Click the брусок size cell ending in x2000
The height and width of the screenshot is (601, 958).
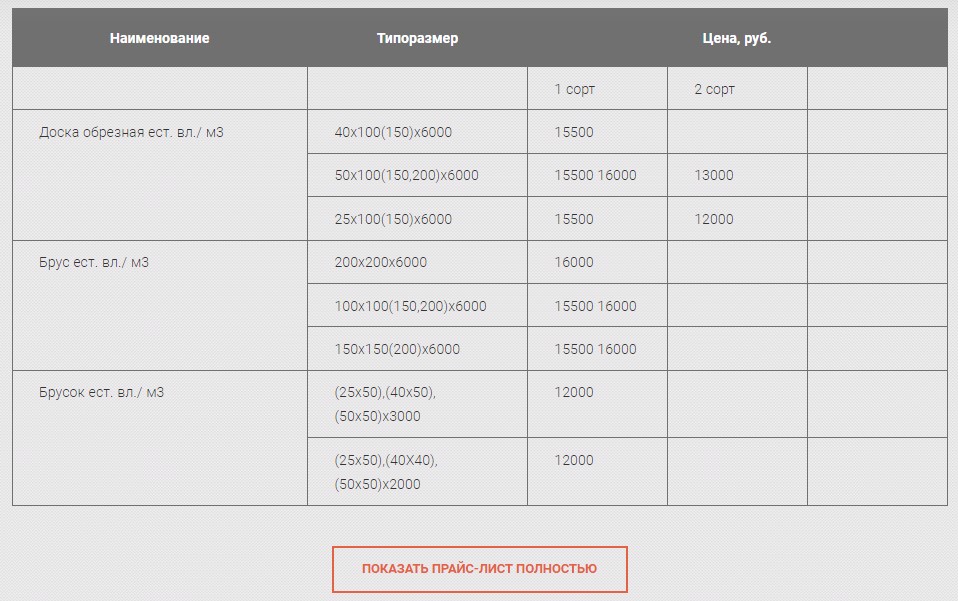click(386, 472)
